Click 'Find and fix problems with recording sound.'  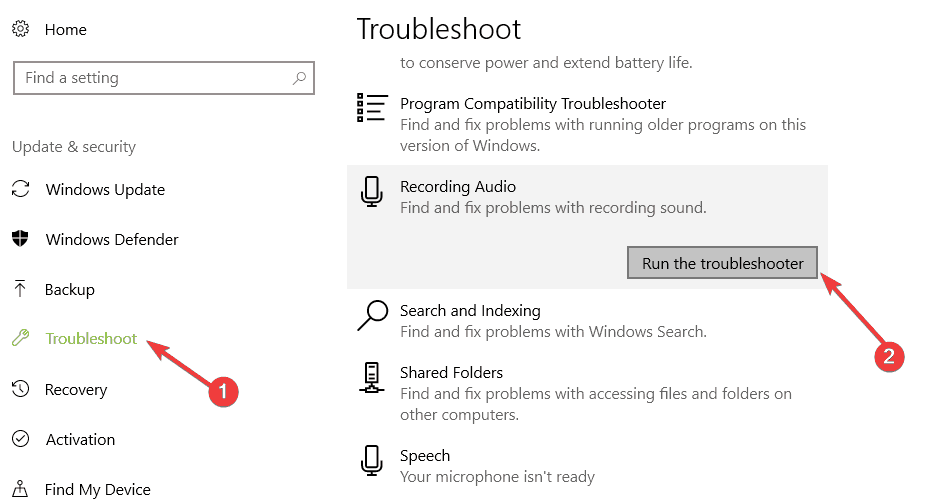[553, 208]
